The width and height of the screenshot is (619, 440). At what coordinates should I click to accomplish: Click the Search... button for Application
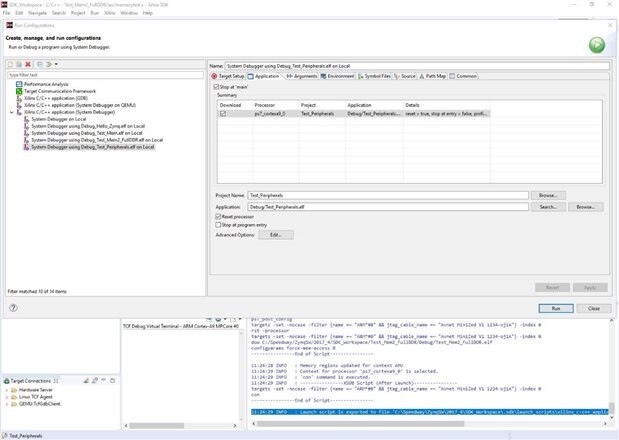[547, 207]
